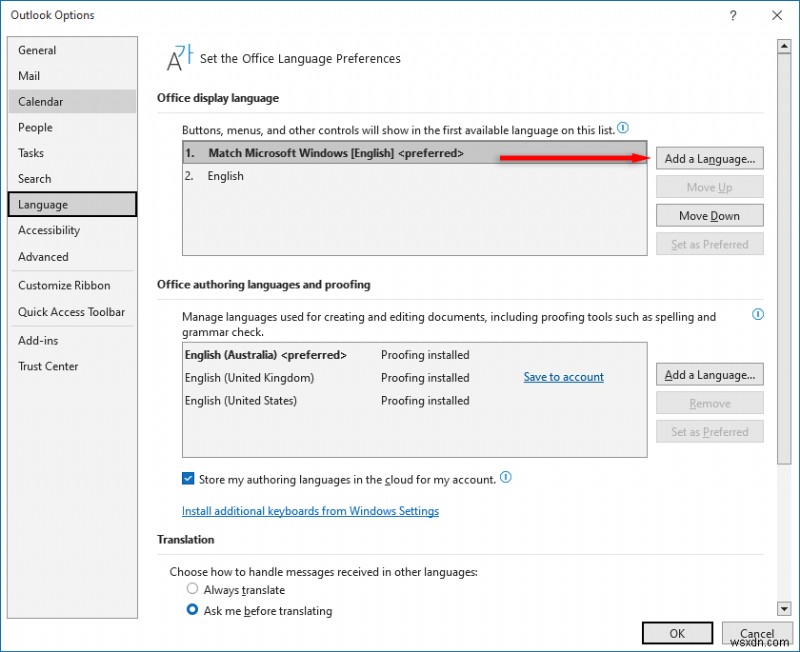Add a display language
Image resolution: width=800 pixels, height=652 pixels.
coord(709,159)
